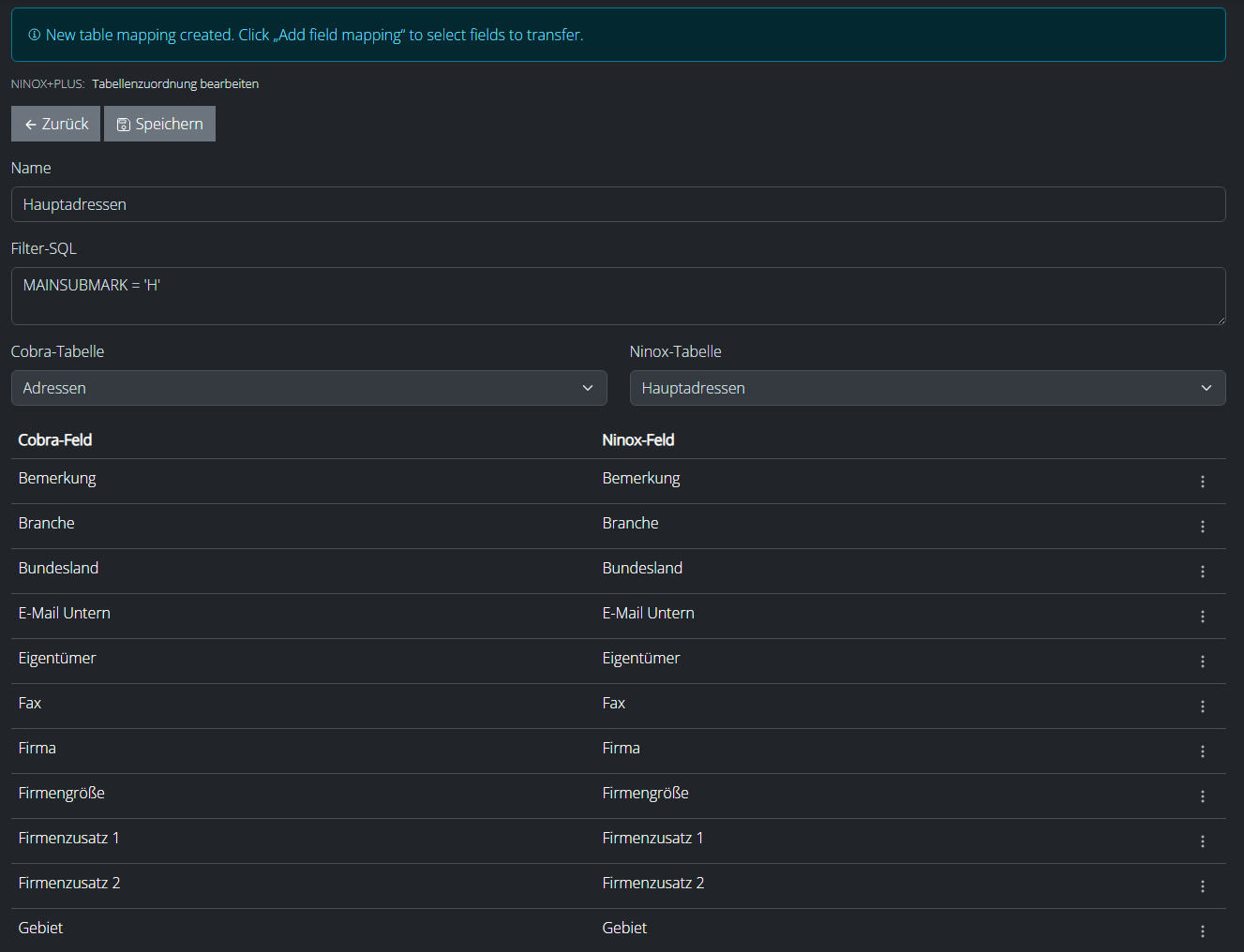
Task: Open the three-dot menu for Firmengröße row
Action: [1203, 796]
